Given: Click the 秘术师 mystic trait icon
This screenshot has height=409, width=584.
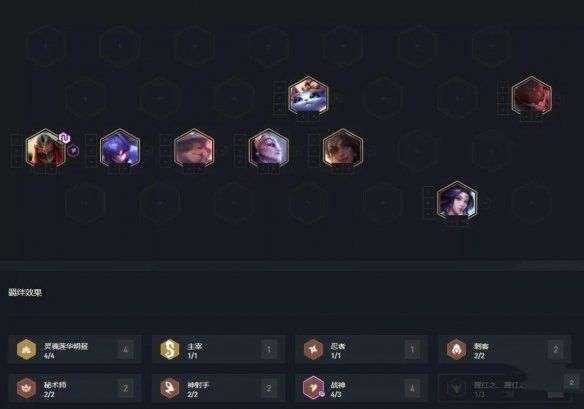Looking at the screenshot, I should pyautogui.click(x=27, y=388).
